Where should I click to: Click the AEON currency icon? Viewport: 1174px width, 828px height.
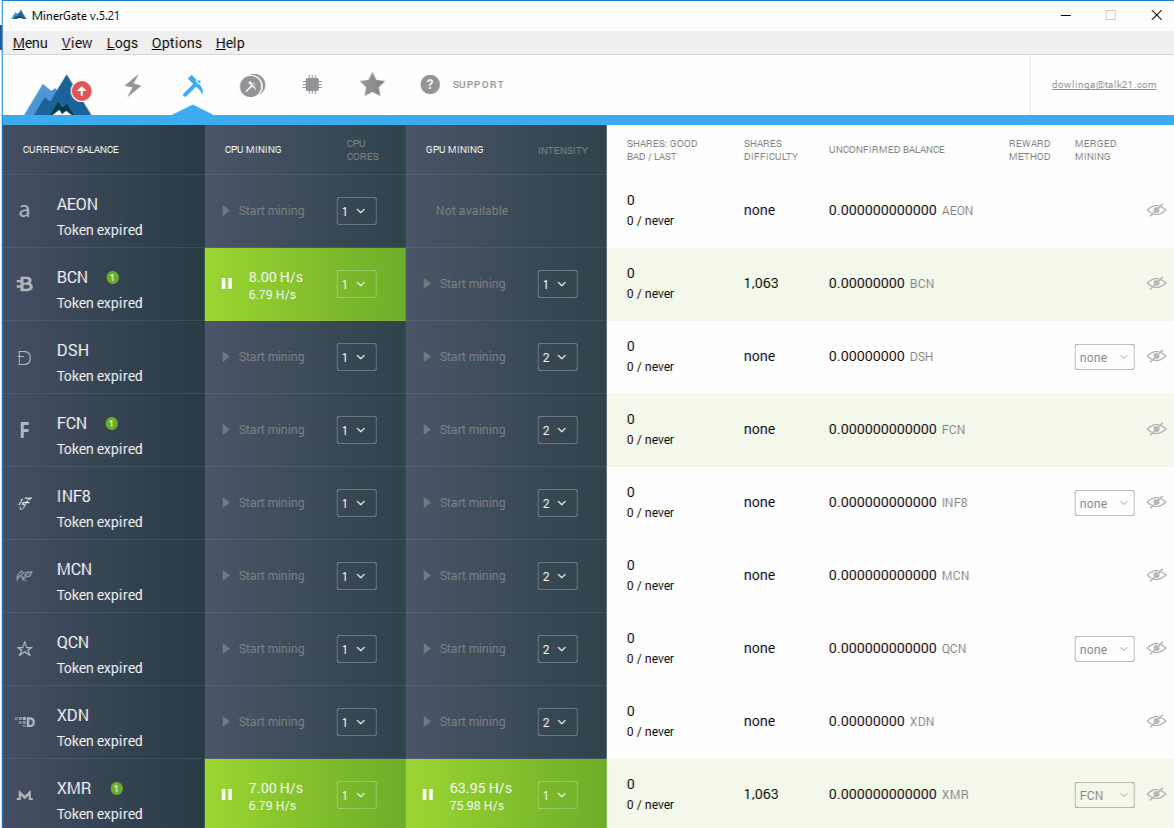(x=25, y=211)
